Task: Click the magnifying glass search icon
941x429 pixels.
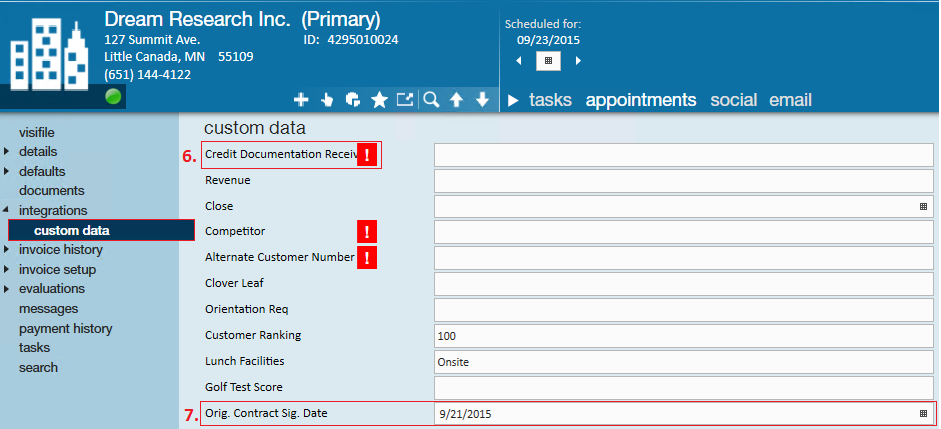Action: pyautogui.click(x=431, y=100)
